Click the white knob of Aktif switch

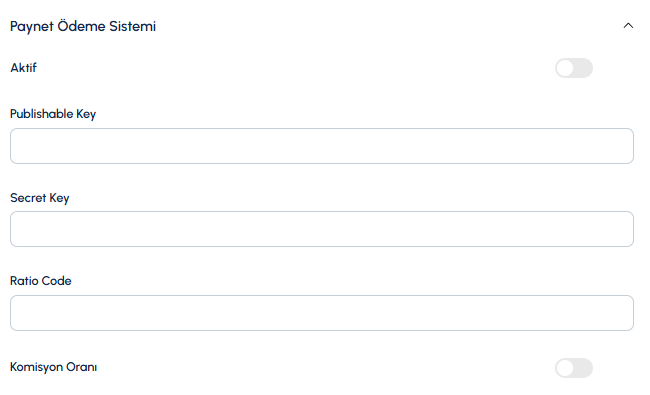[565, 68]
